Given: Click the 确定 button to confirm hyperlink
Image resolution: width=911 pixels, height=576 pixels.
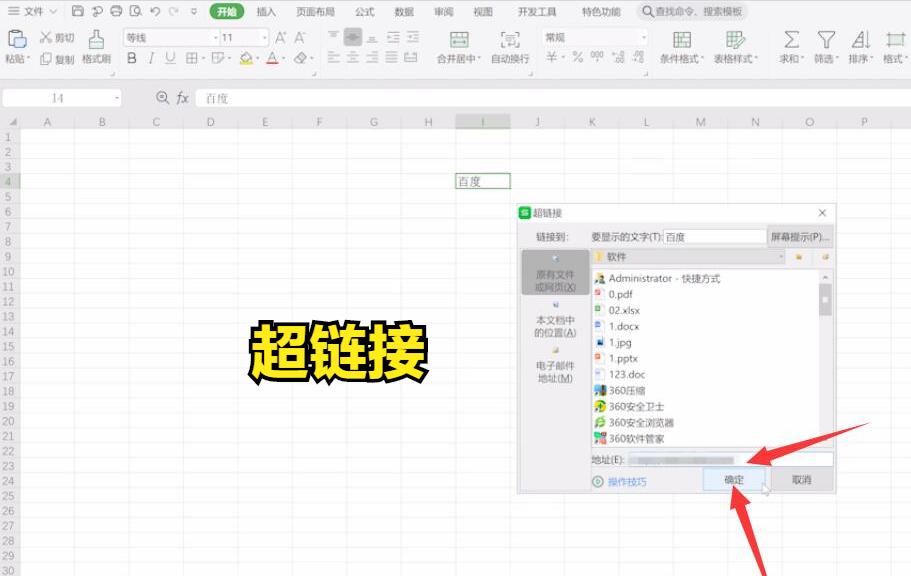Looking at the screenshot, I should pyautogui.click(x=731, y=480).
